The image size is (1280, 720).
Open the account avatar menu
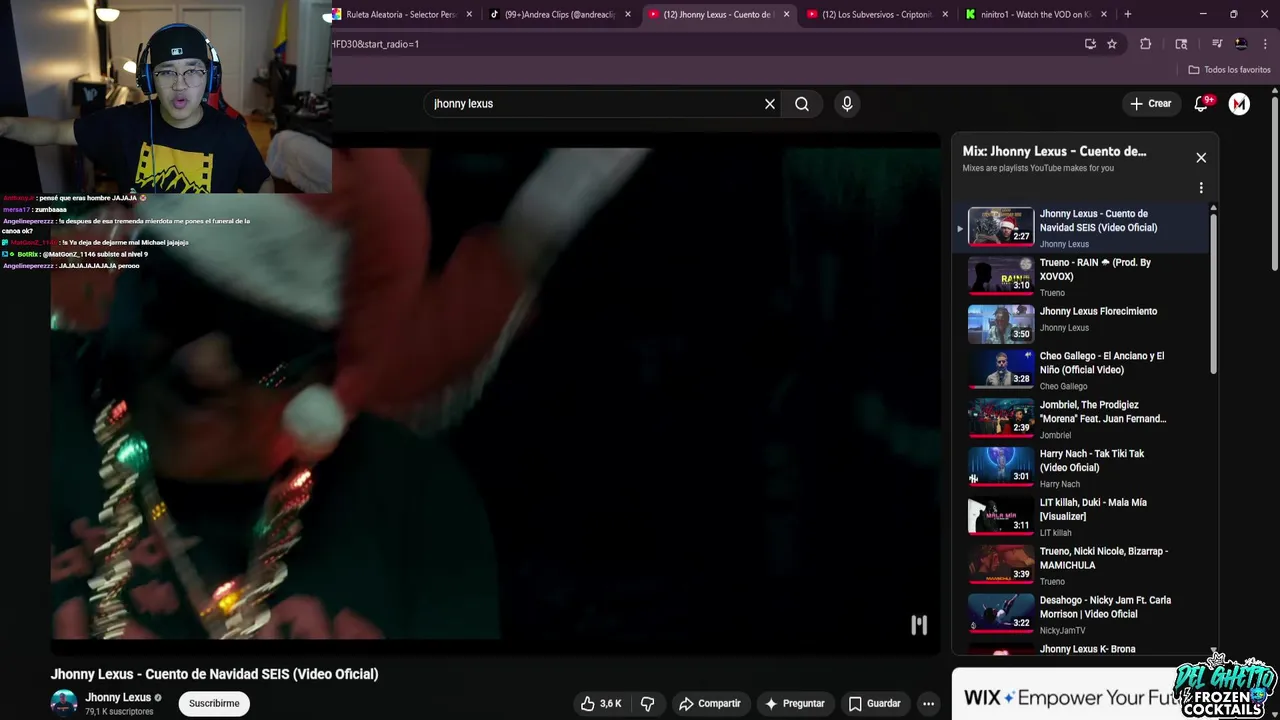pos(1239,104)
